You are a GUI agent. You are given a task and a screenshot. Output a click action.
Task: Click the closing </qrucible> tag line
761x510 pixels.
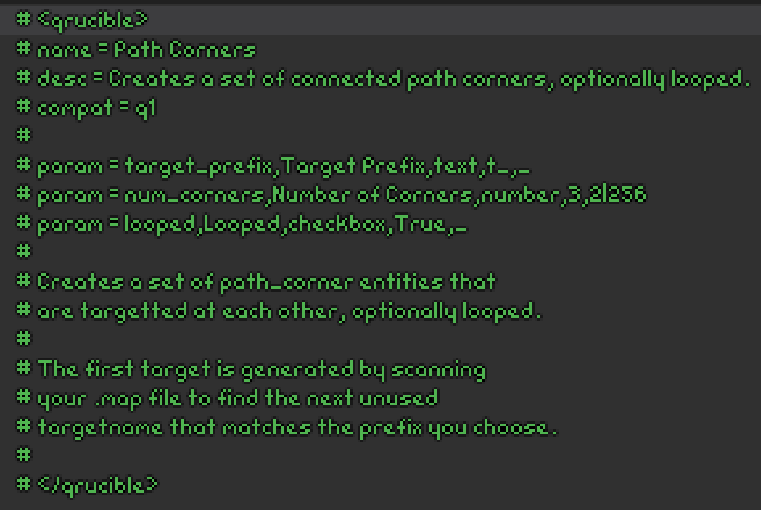tap(97, 485)
